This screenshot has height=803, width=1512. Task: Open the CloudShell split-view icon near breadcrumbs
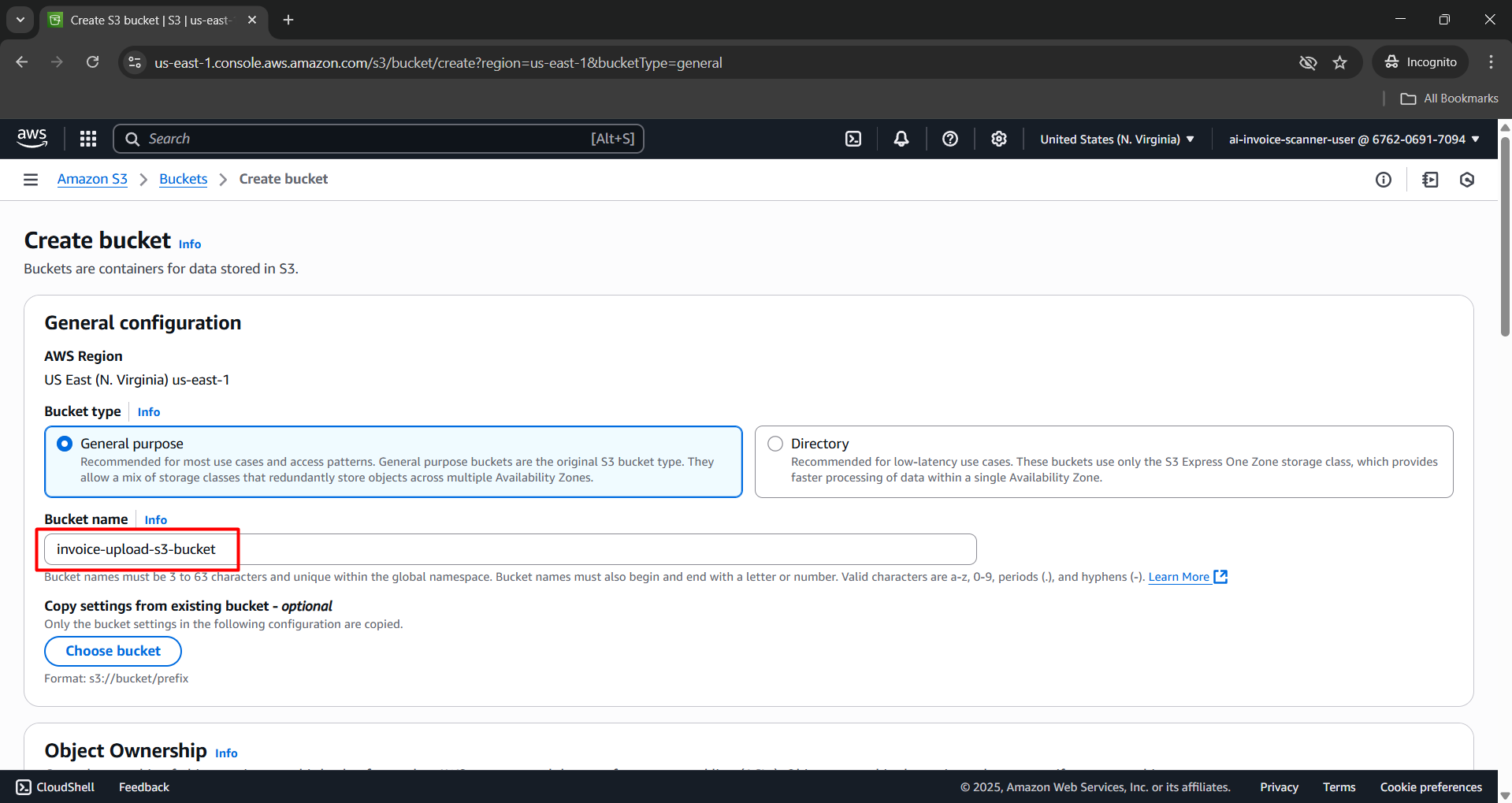pos(1431,179)
